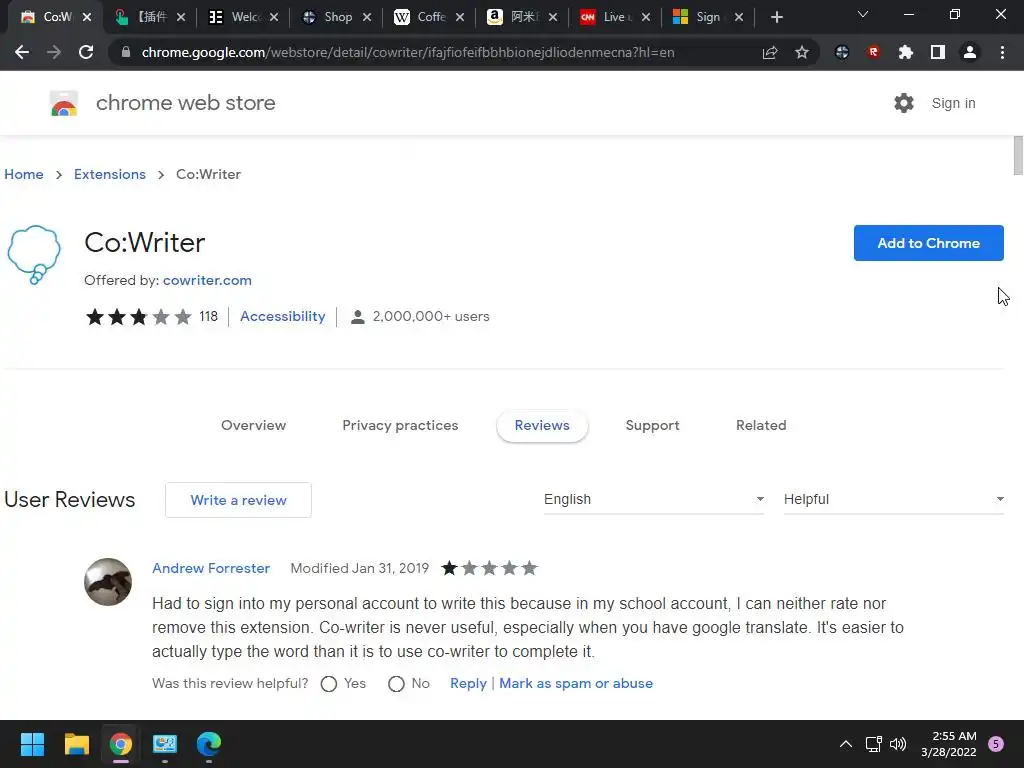Click the page vertical scrollbar thumb

(1018, 156)
